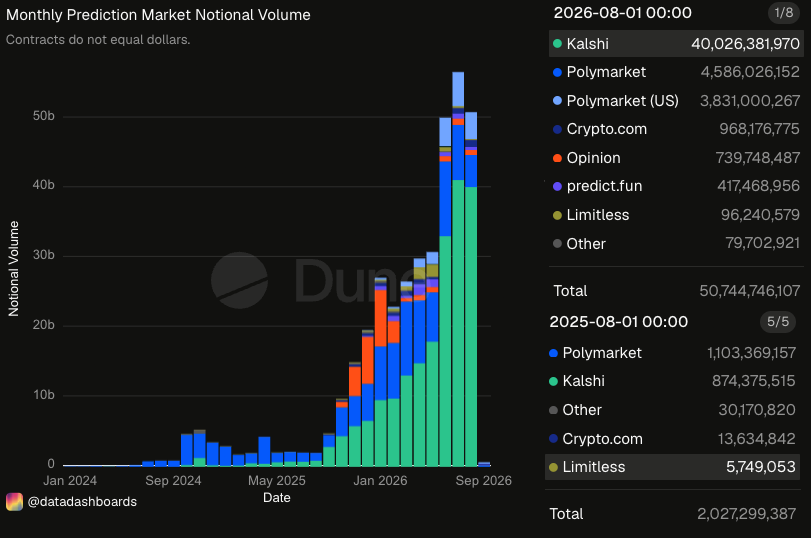Select Other row showing 30,170,820
The image size is (811, 538).
tap(672, 410)
